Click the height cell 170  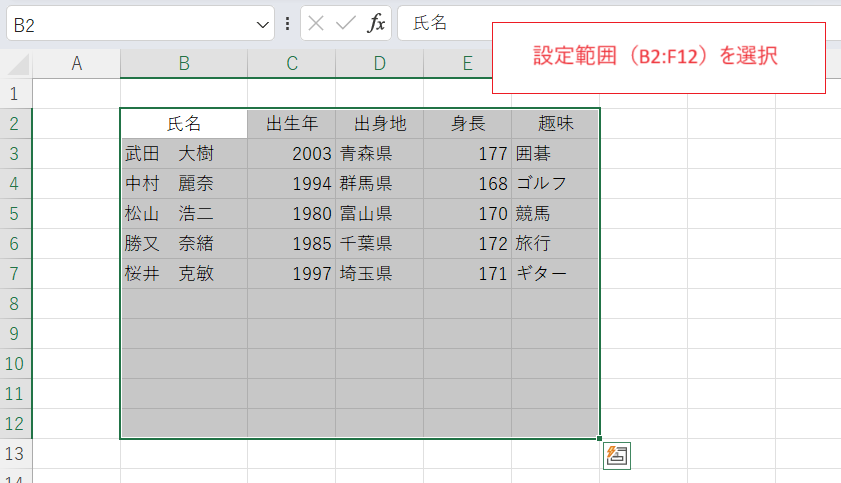468,214
